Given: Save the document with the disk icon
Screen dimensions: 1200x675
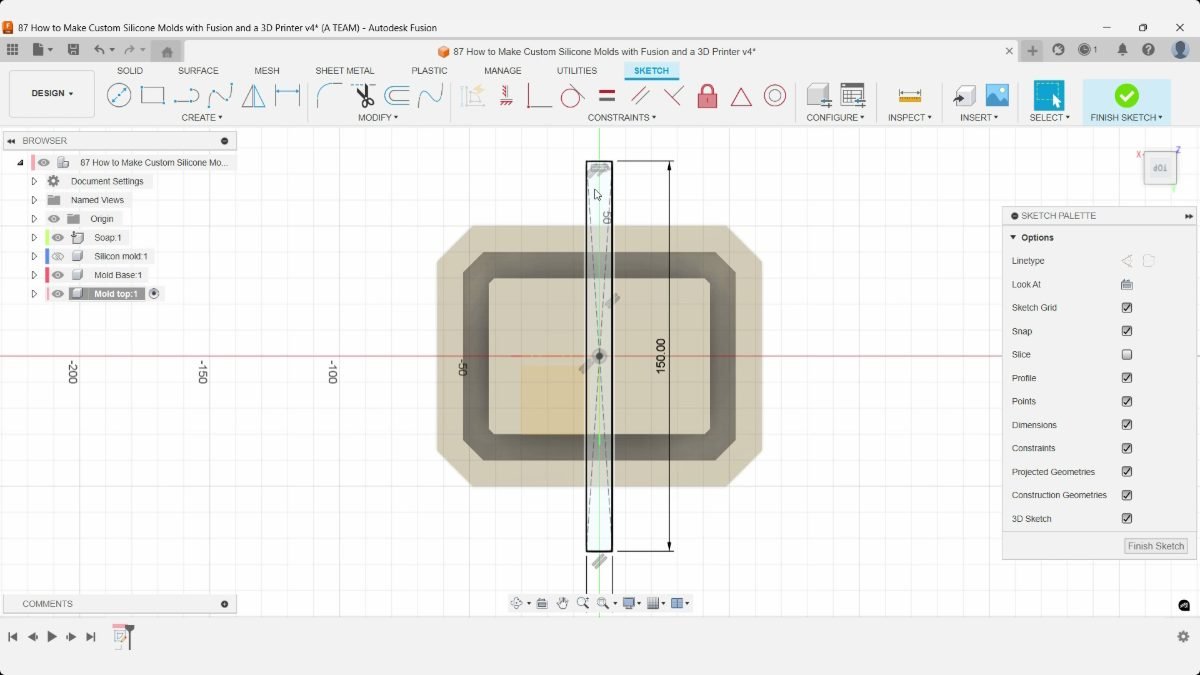Looking at the screenshot, I should click(73, 49).
